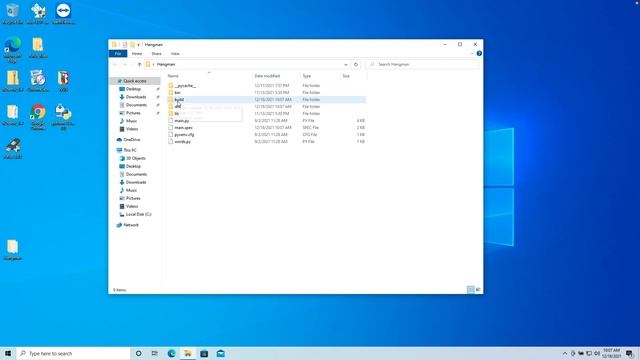640x360 pixels.
Task: Select the TeamViewer desktop icon
Action: click(x=63, y=14)
